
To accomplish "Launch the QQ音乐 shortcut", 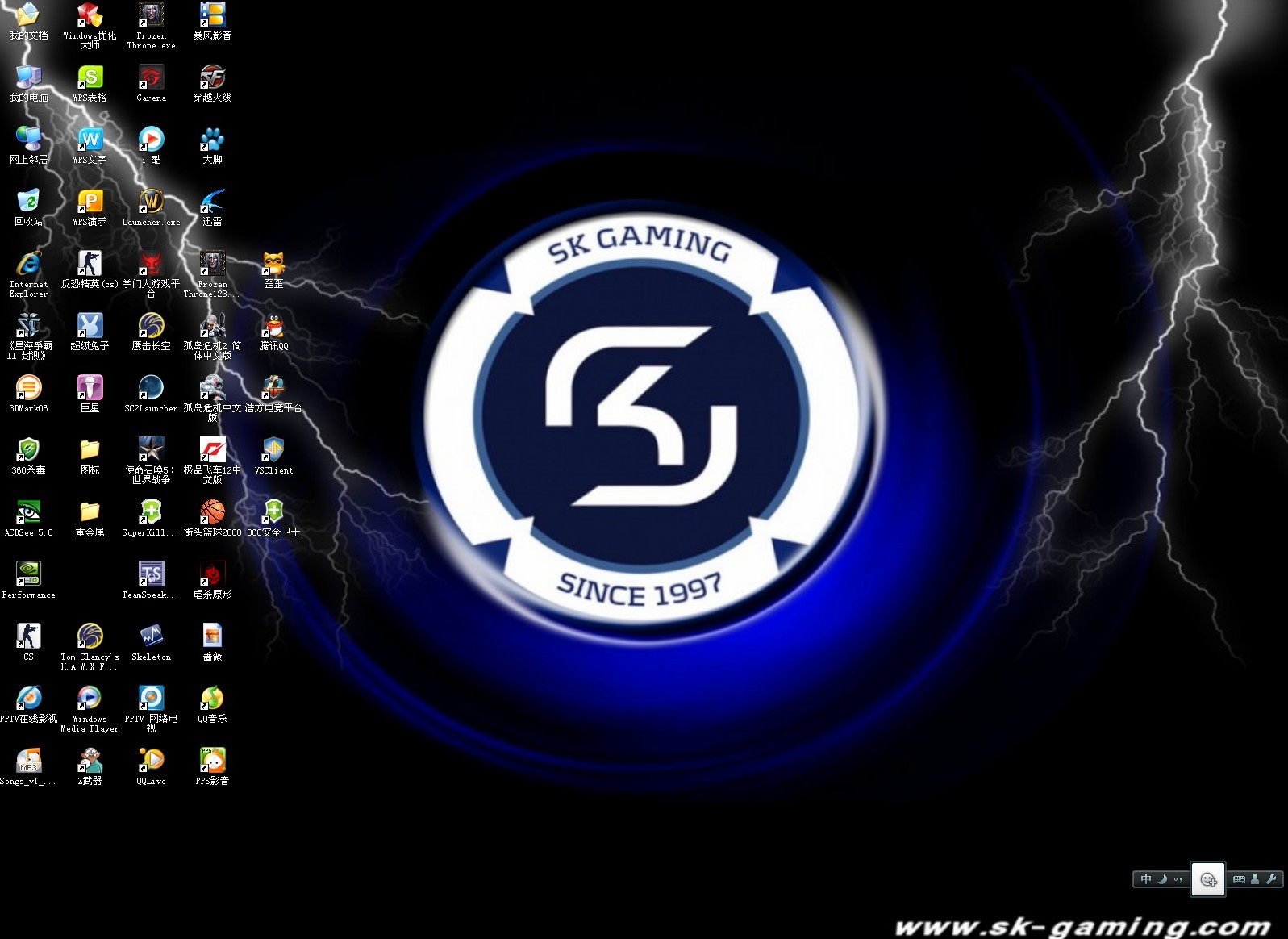I will tap(212, 699).
